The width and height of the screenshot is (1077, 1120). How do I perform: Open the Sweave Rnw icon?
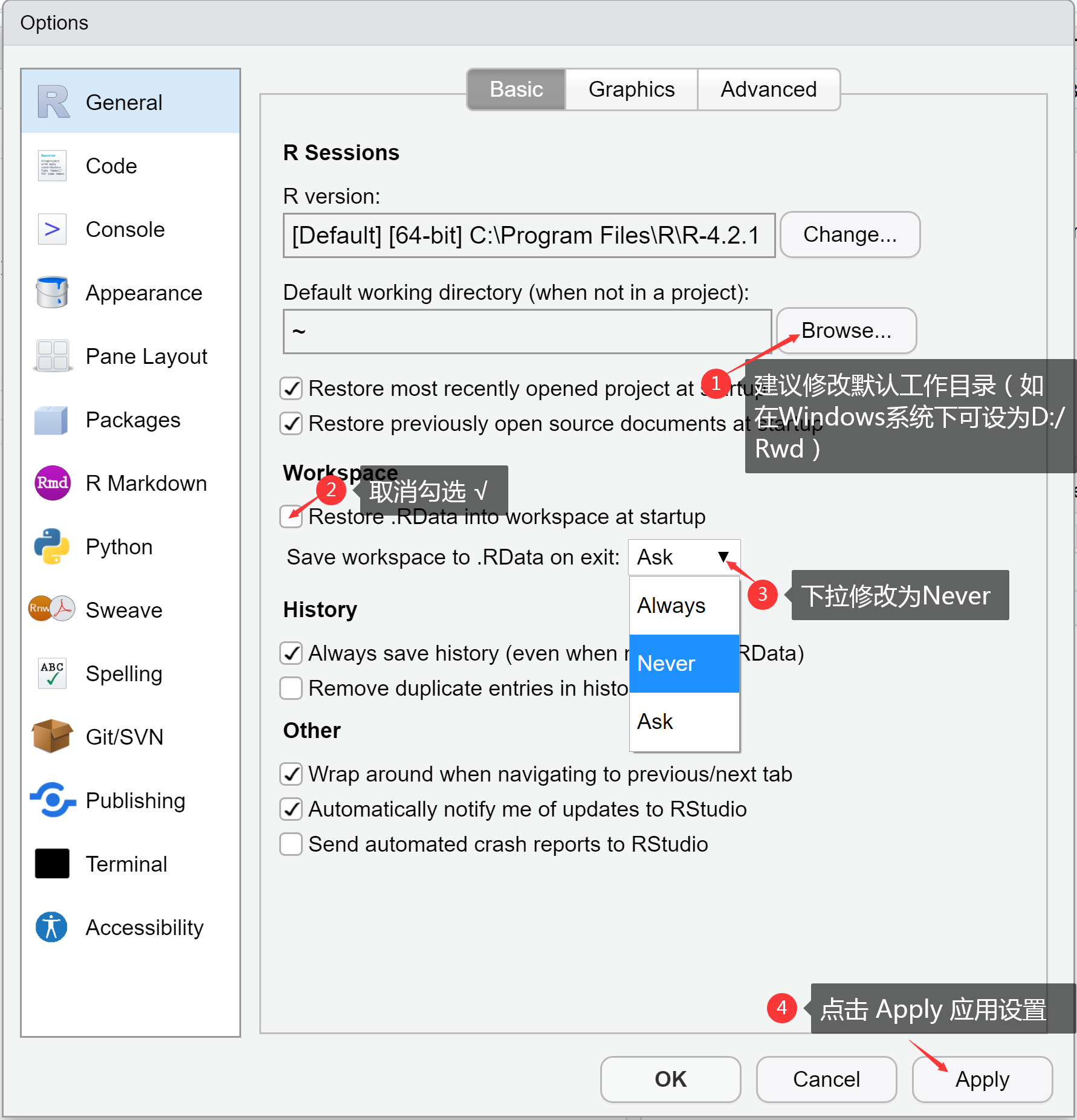(x=52, y=609)
